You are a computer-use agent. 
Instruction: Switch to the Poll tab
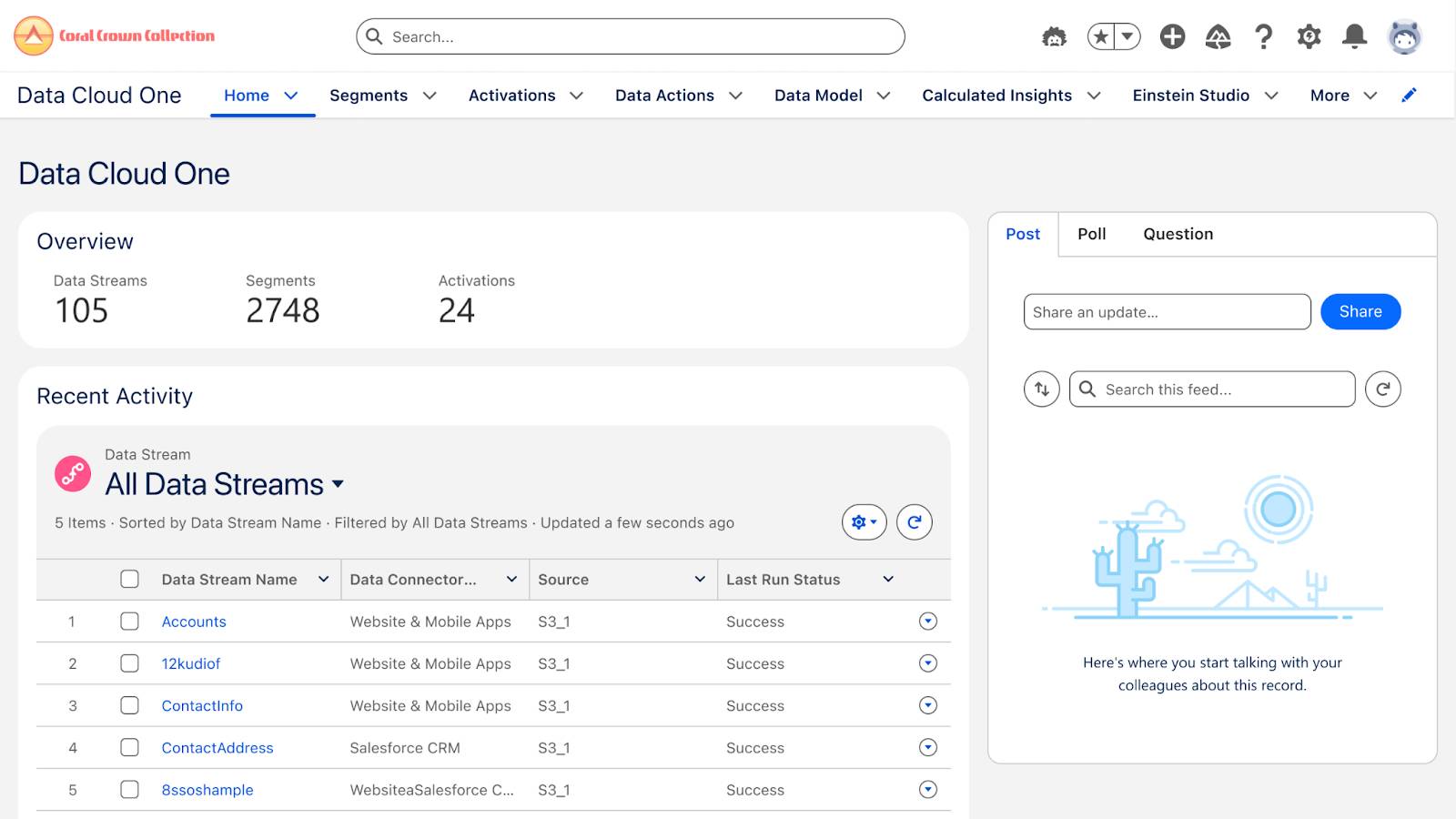(x=1092, y=234)
